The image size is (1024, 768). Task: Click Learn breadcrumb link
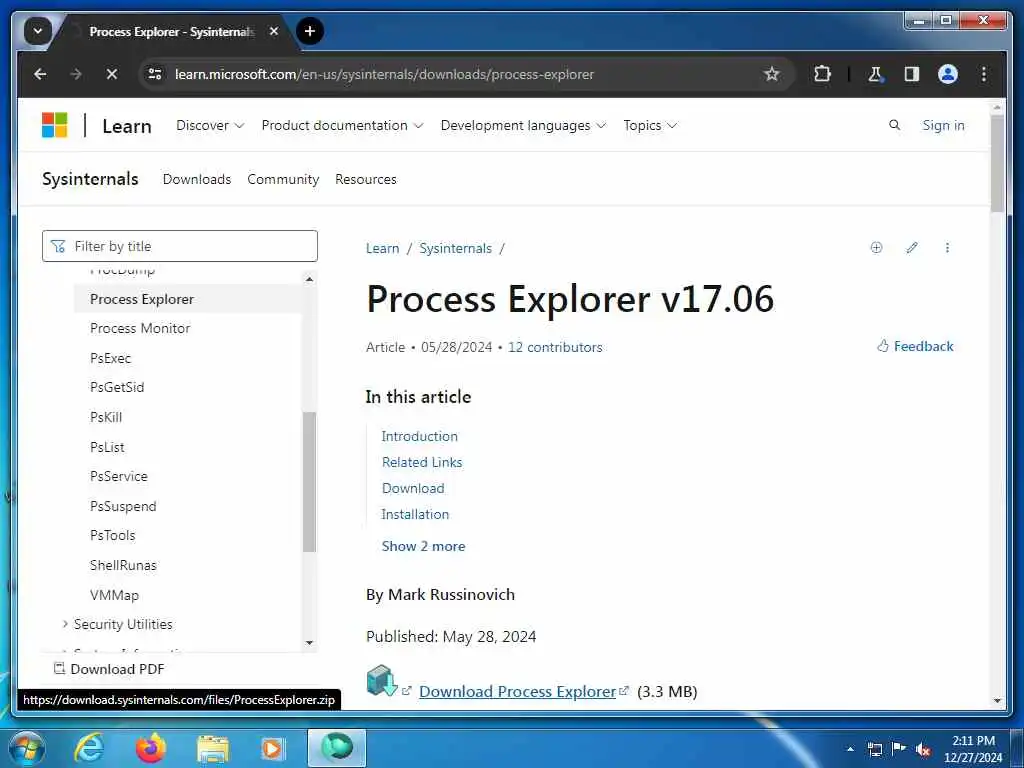(x=382, y=248)
